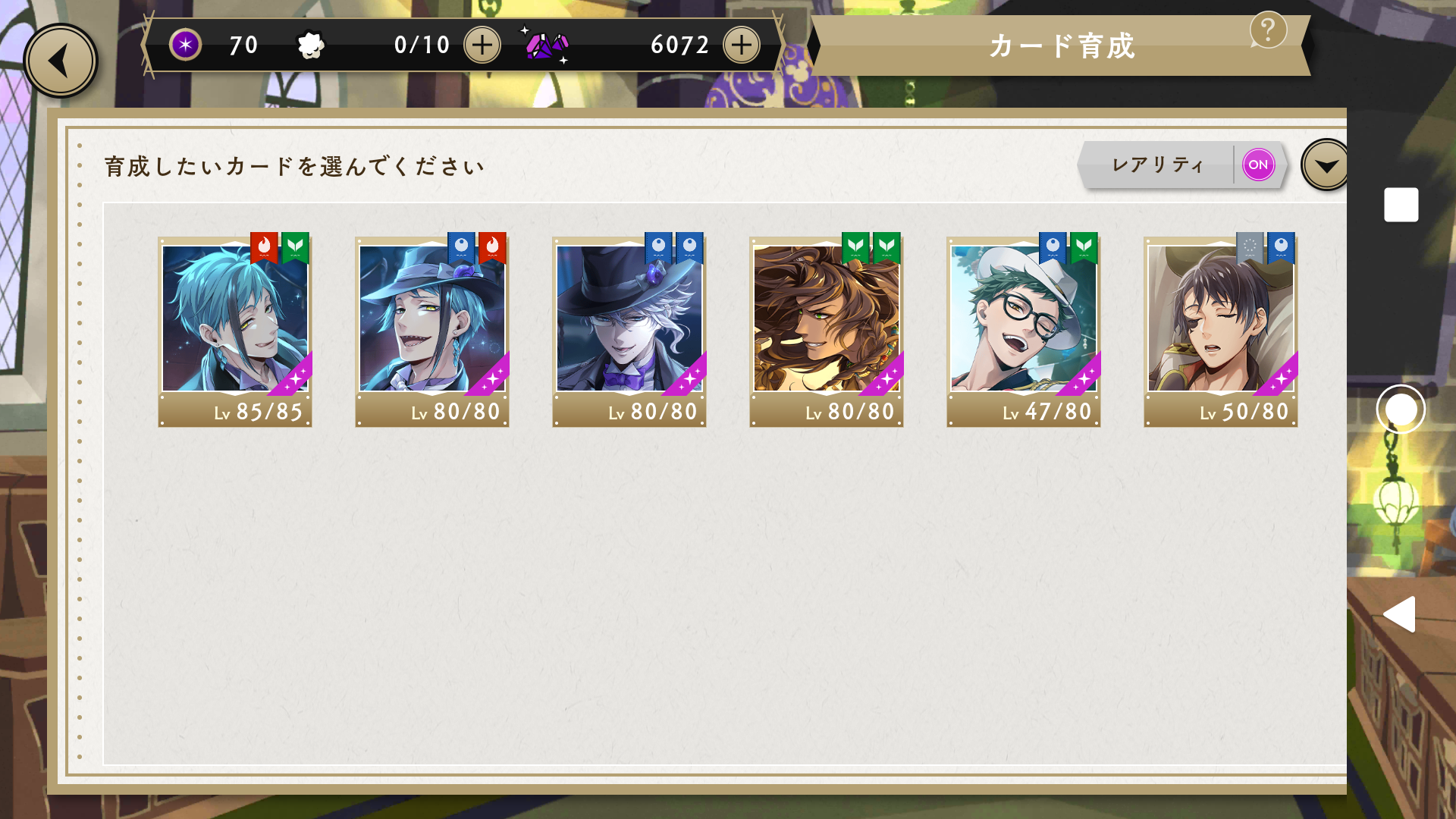The width and height of the screenshot is (1456, 819).
Task: Select the Lv 50/80 eyepatch card
Action: [1221, 330]
